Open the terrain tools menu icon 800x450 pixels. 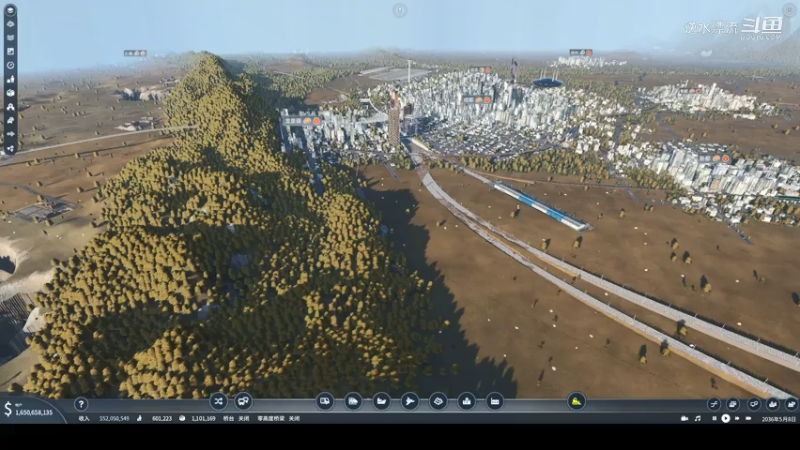[438, 402]
